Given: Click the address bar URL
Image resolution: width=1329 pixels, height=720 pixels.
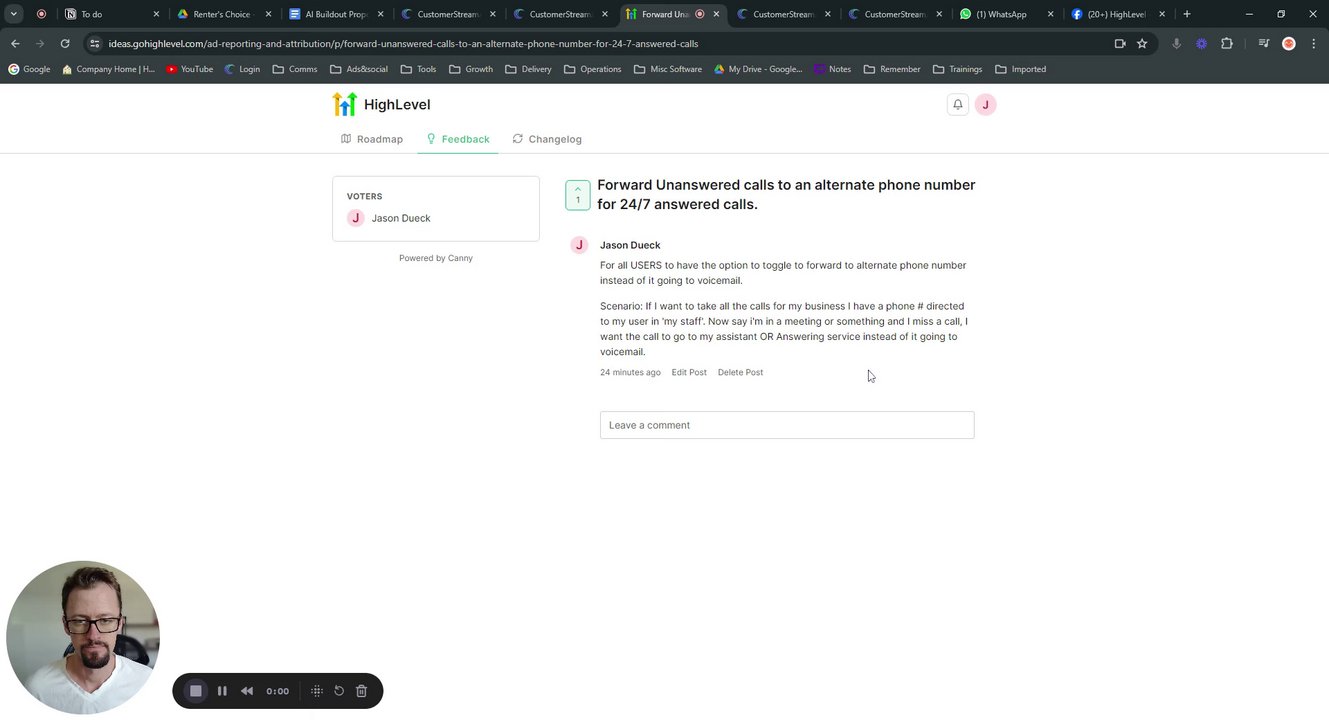Looking at the screenshot, I should click(403, 44).
